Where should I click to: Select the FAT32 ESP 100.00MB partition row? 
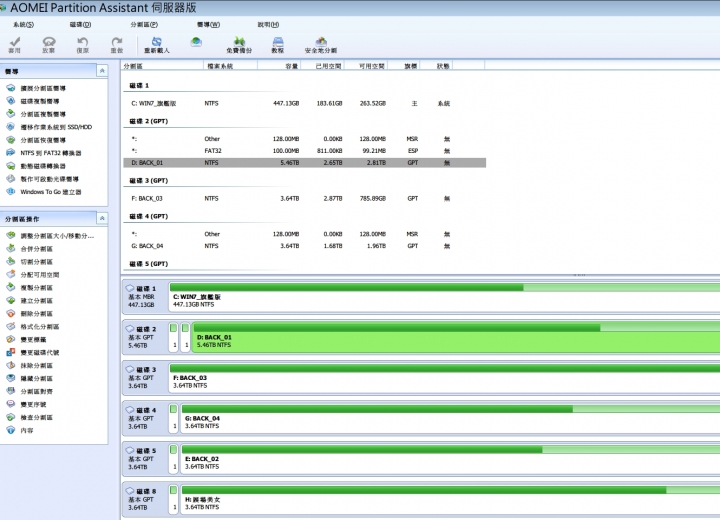click(304, 151)
